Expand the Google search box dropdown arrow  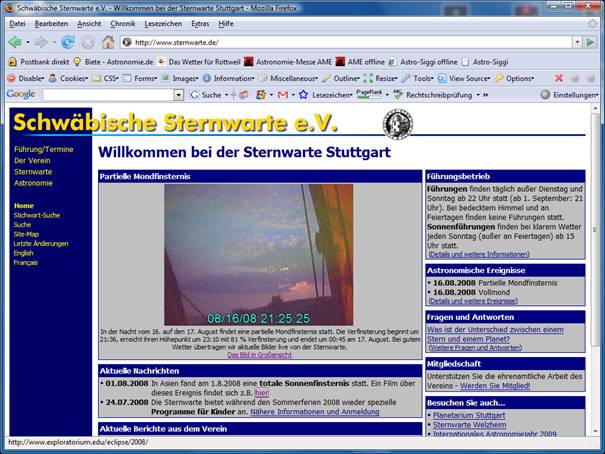point(178,95)
